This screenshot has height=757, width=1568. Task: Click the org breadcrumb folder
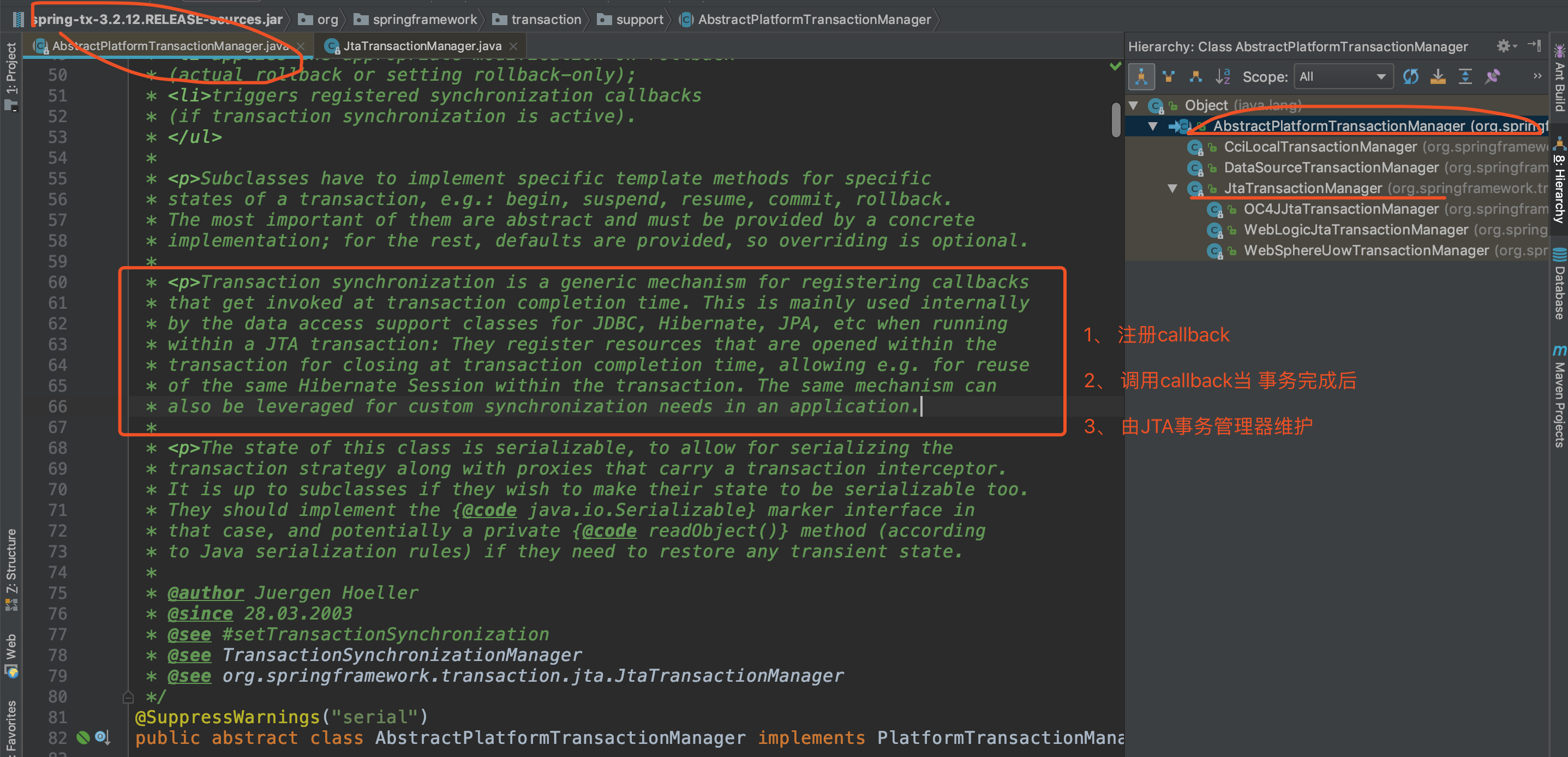[319, 20]
